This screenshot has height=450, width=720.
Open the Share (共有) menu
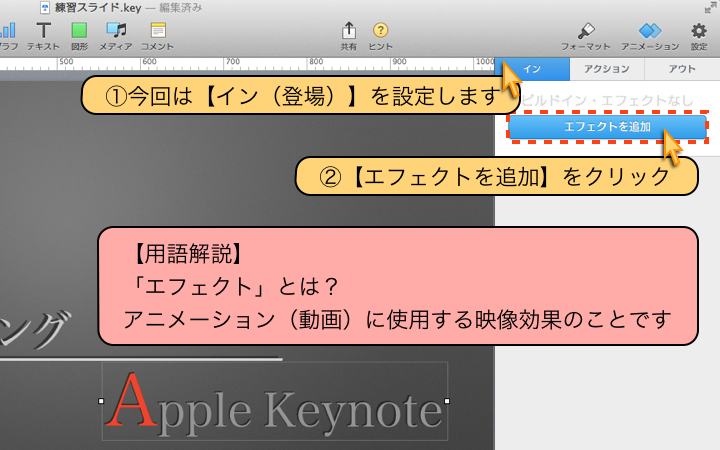[x=349, y=36]
